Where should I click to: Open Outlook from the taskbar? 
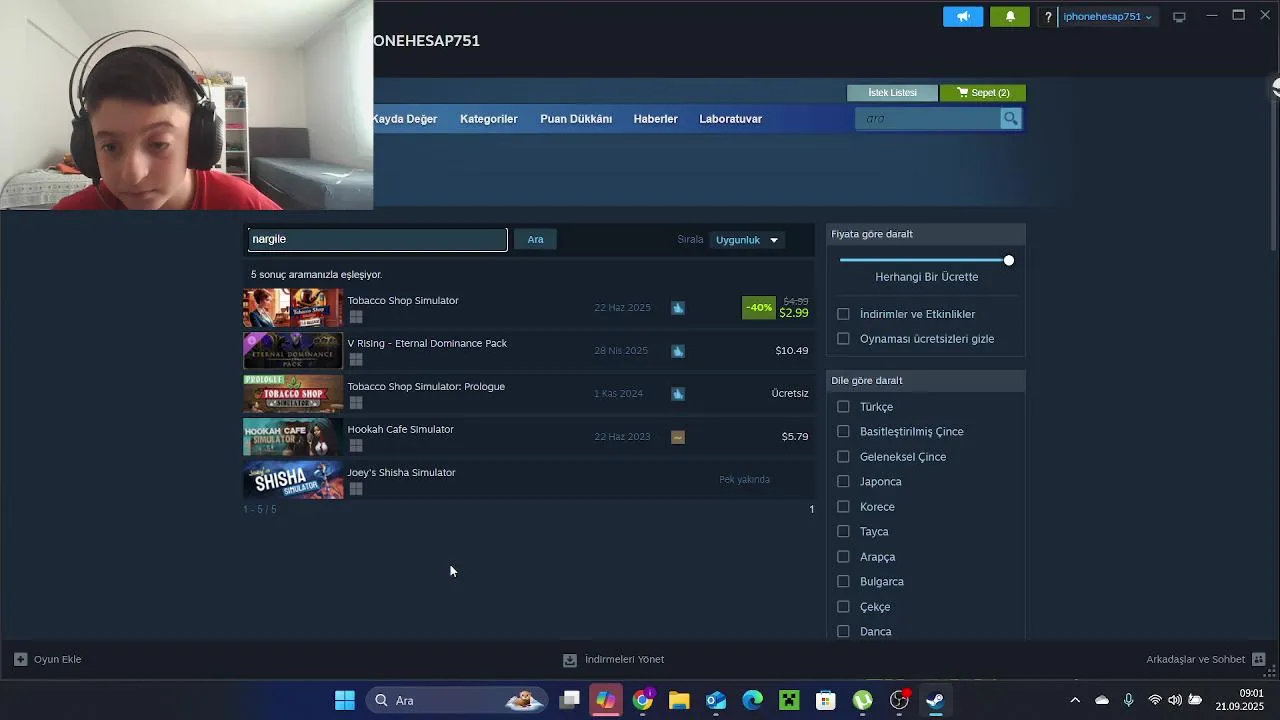716,700
